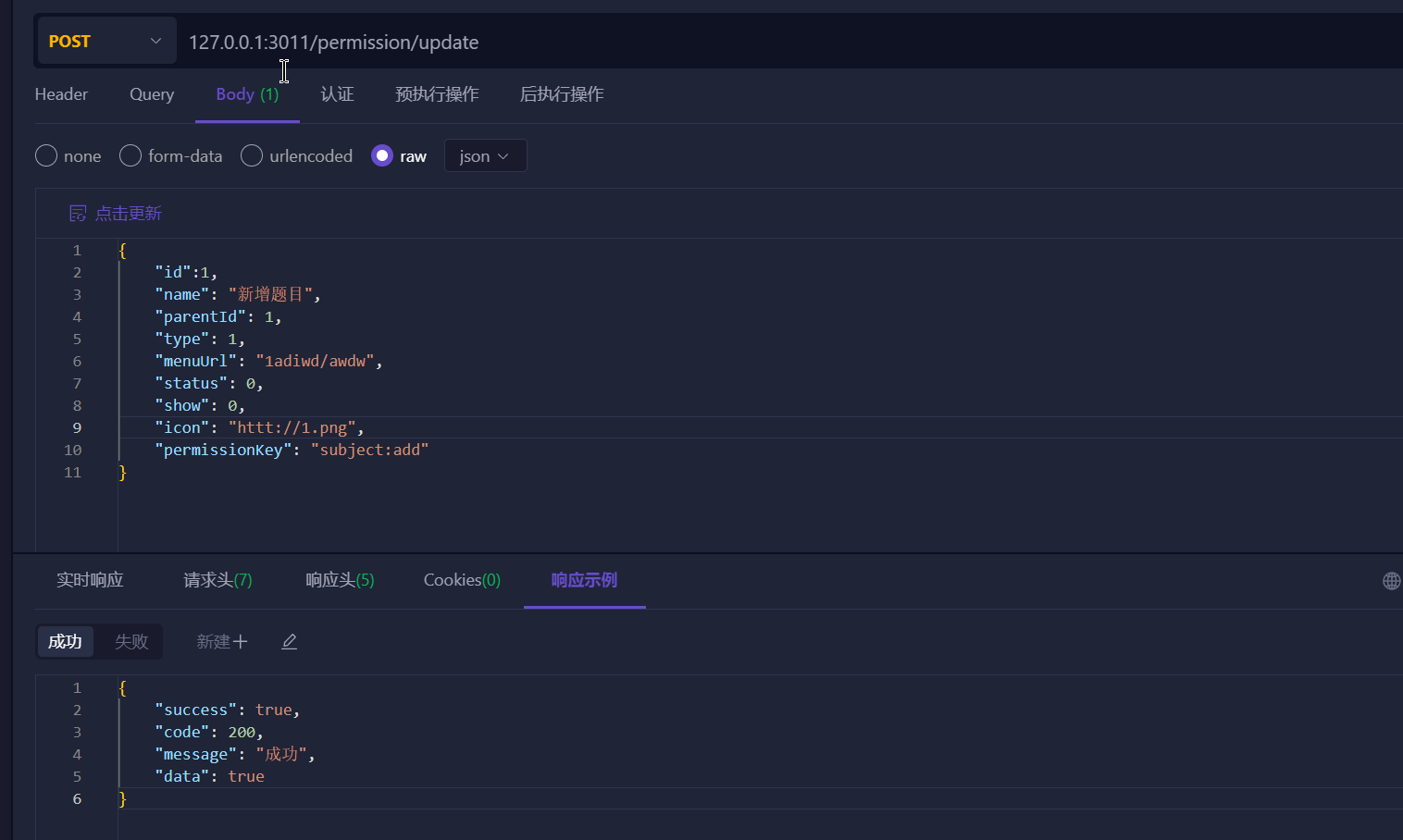
Task: Select the urlencoded radio button
Action: click(x=252, y=155)
